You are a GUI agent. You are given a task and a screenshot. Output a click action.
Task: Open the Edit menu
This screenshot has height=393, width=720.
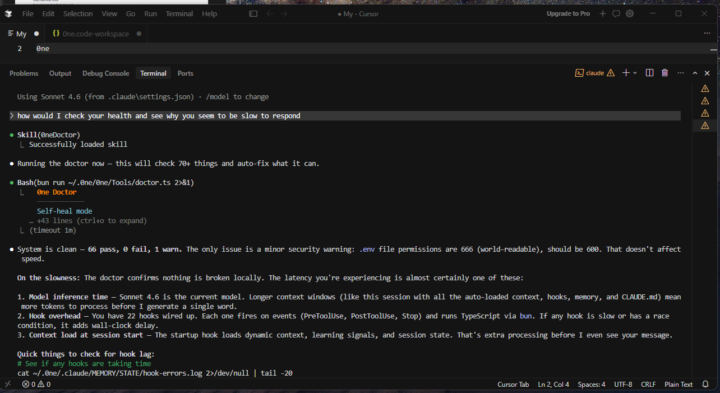48,14
